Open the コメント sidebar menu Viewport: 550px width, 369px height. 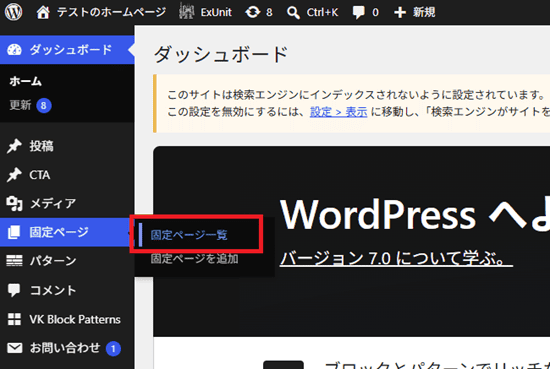[x=53, y=290]
